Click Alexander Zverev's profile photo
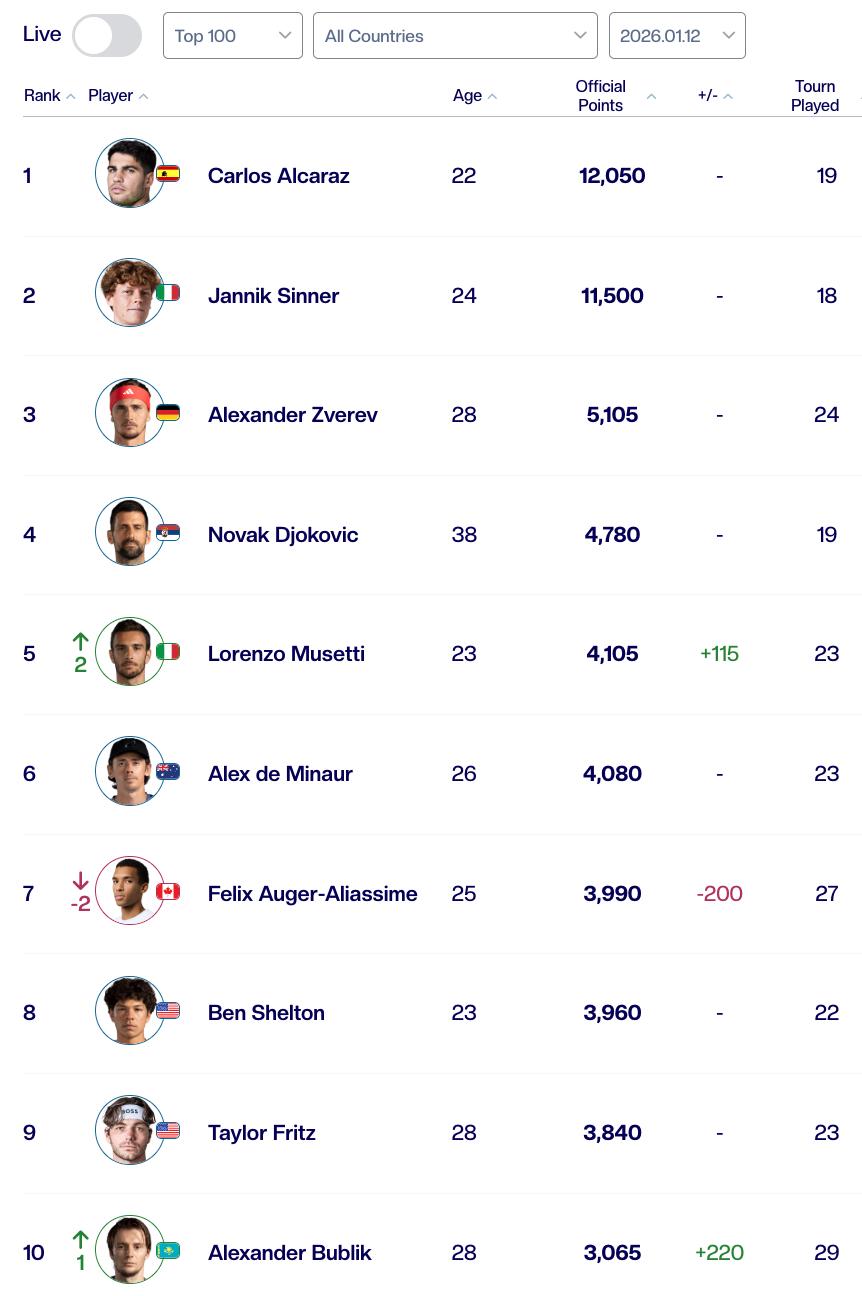 pos(129,412)
